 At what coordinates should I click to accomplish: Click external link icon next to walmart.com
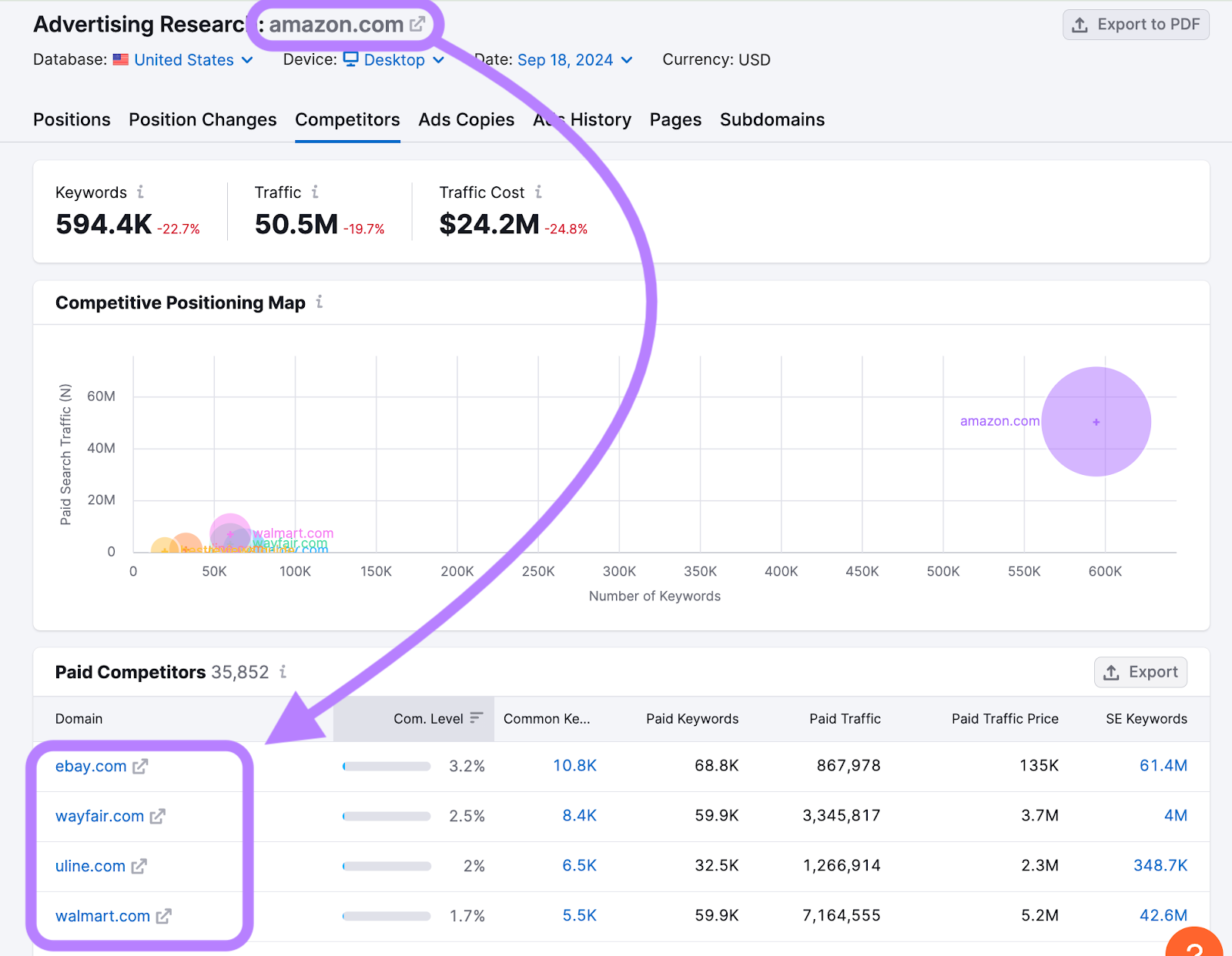click(163, 916)
